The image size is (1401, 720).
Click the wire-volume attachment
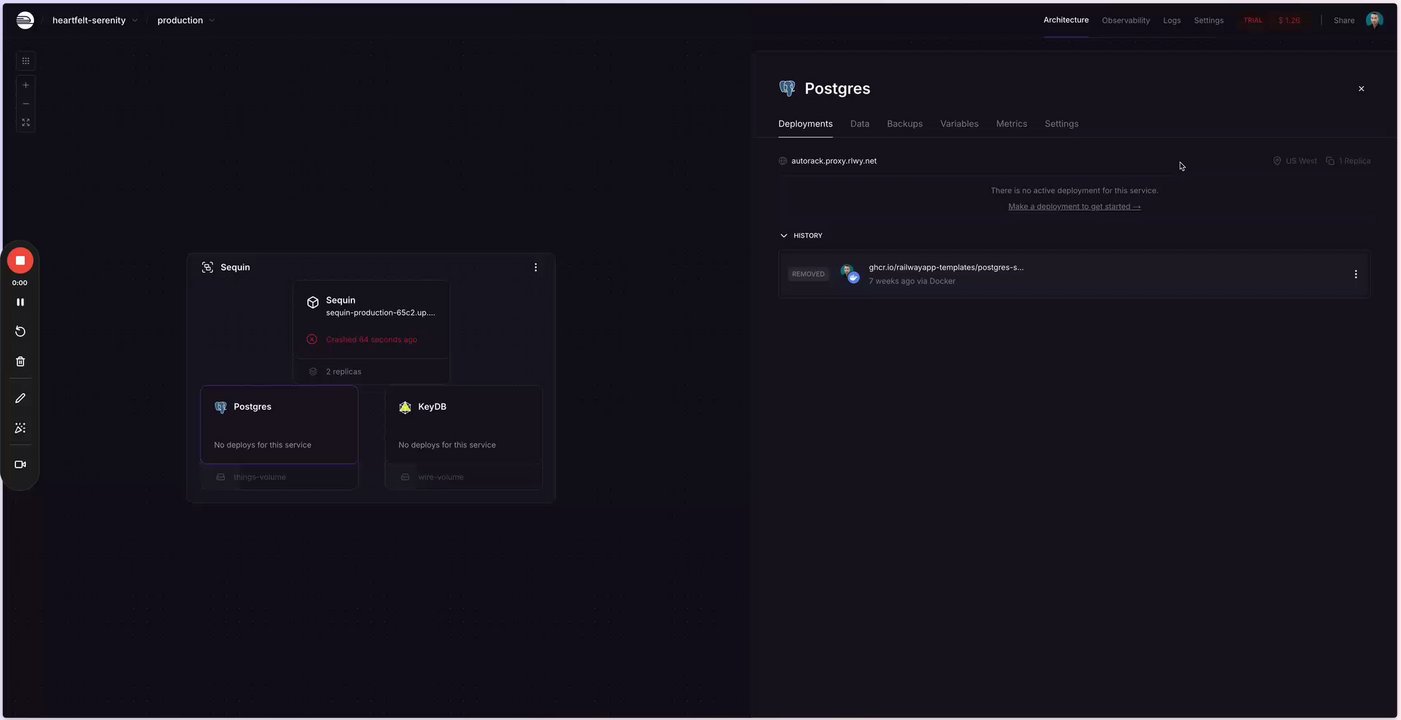(464, 477)
